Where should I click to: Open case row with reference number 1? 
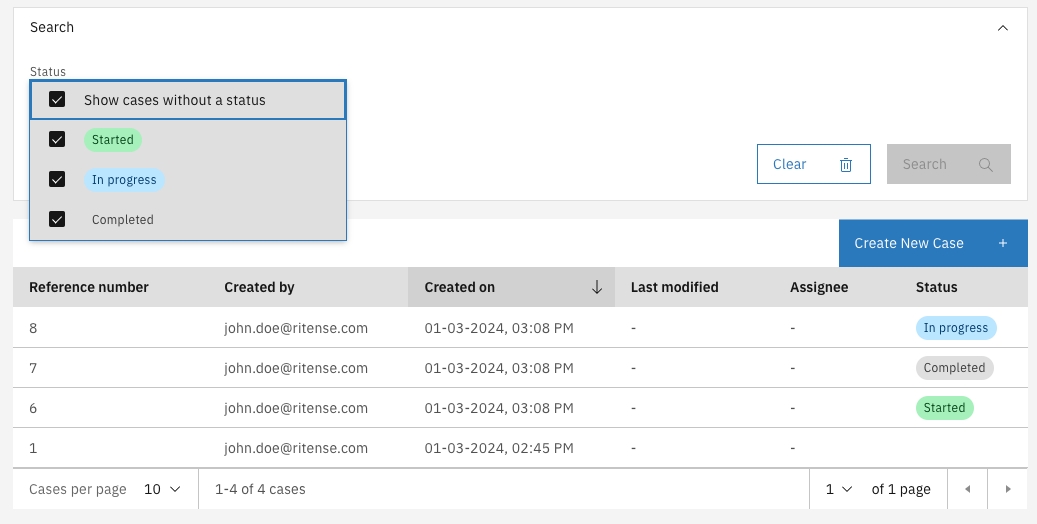pos(33,448)
